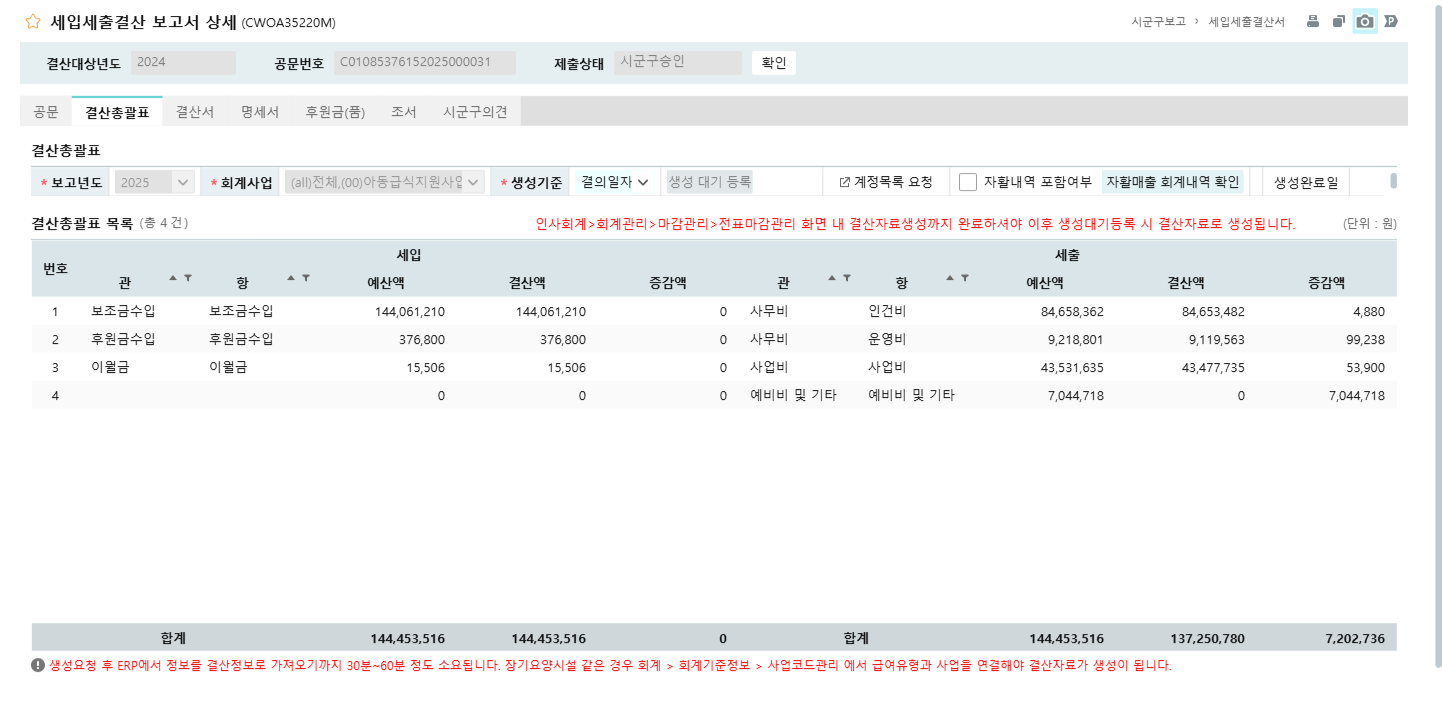Click the duplicate window icon
The image size is (1442, 709).
coord(1339,21)
